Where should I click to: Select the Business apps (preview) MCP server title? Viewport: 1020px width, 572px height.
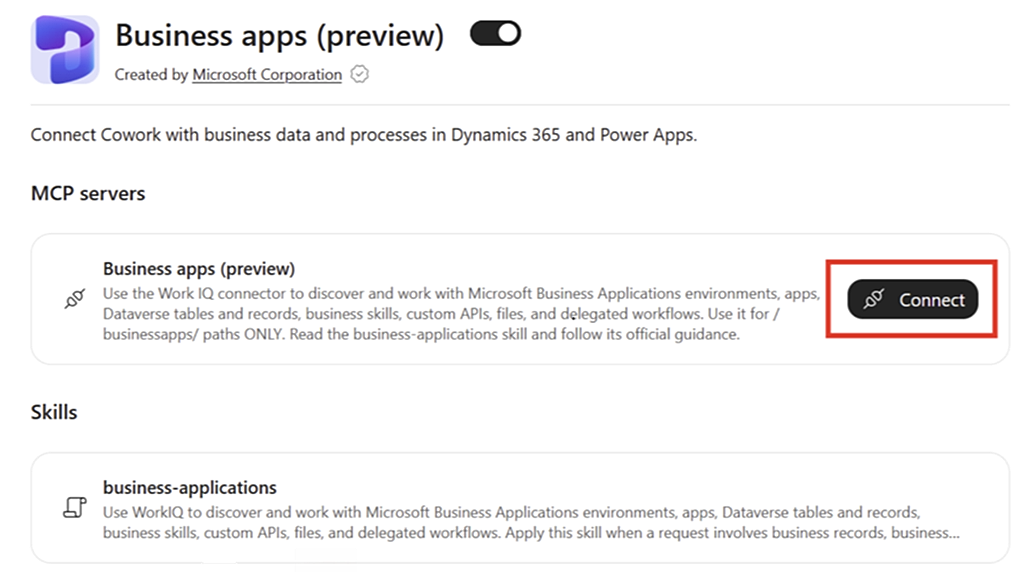pyautogui.click(x=199, y=269)
